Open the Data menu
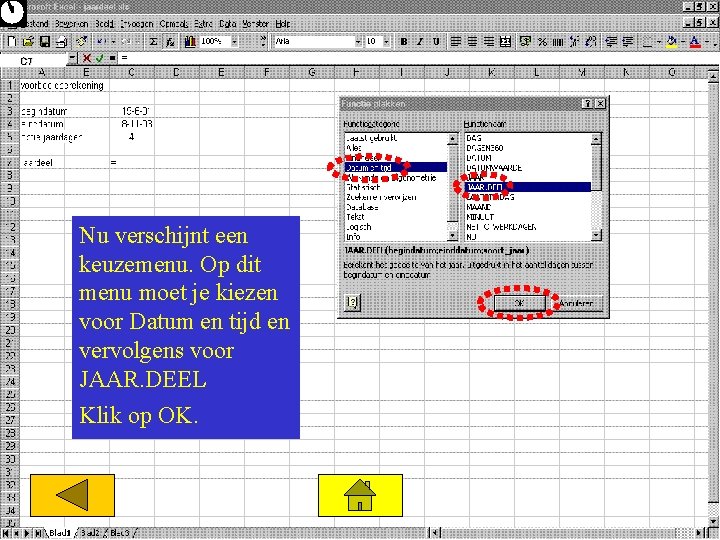This screenshot has width=720, height=540. tap(228, 23)
